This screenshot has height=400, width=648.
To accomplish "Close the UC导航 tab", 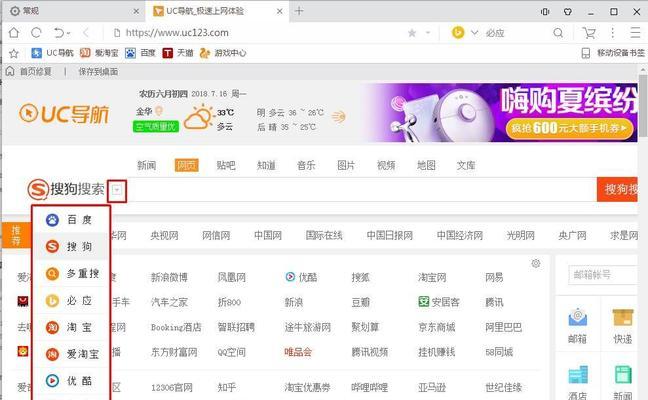I will [x=279, y=11].
